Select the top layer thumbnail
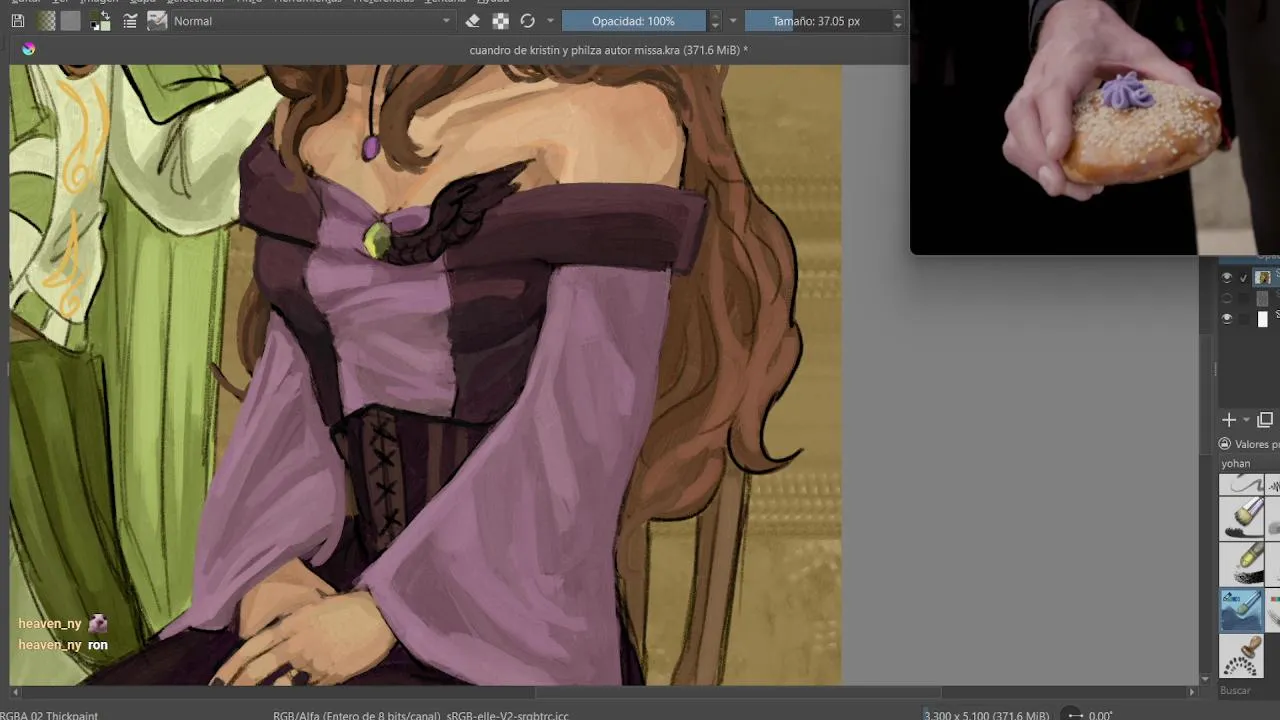 click(1263, 277)
